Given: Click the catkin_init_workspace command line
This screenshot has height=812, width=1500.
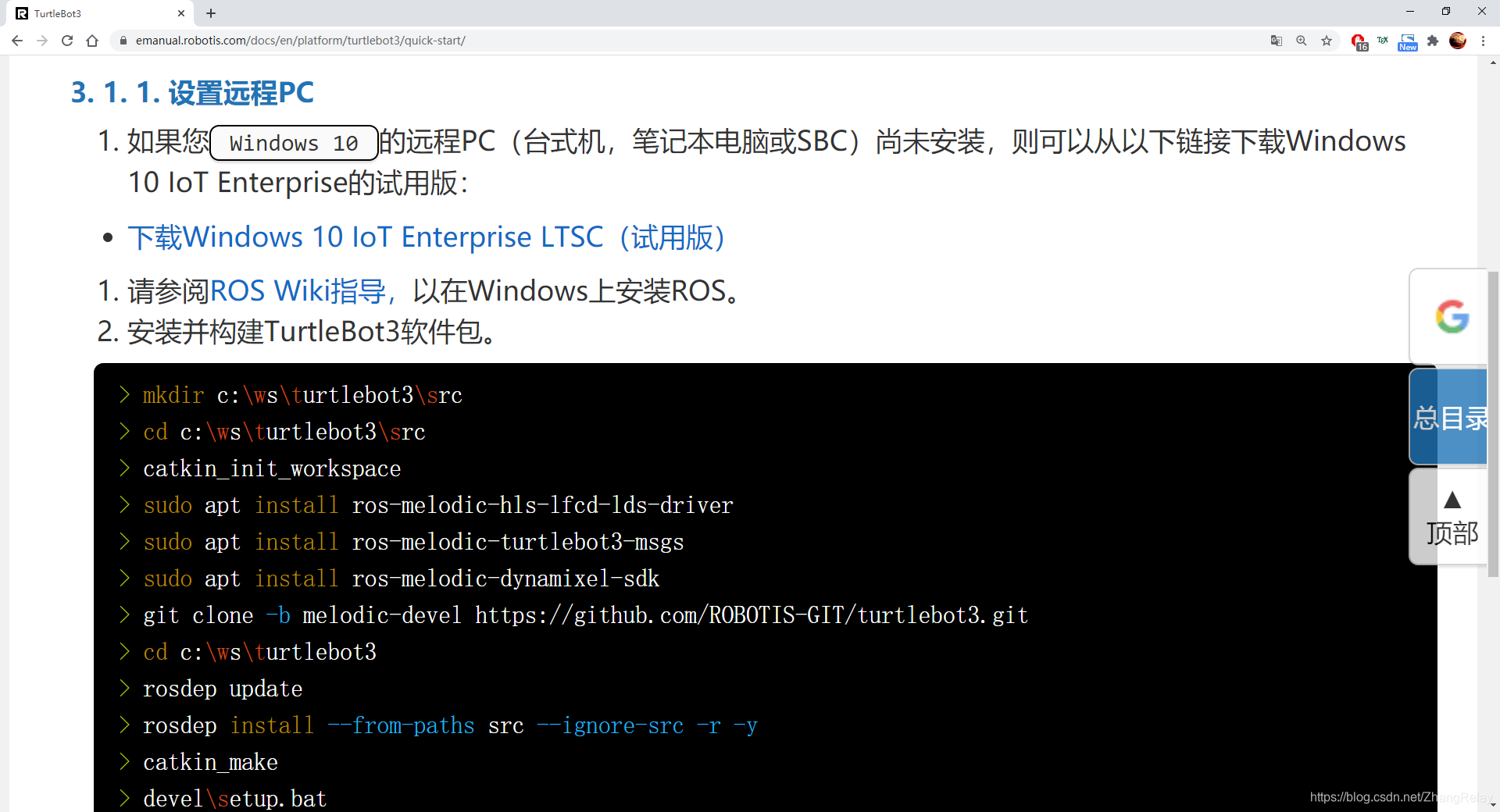Looking at the screenshot, I should coord(272,468).
